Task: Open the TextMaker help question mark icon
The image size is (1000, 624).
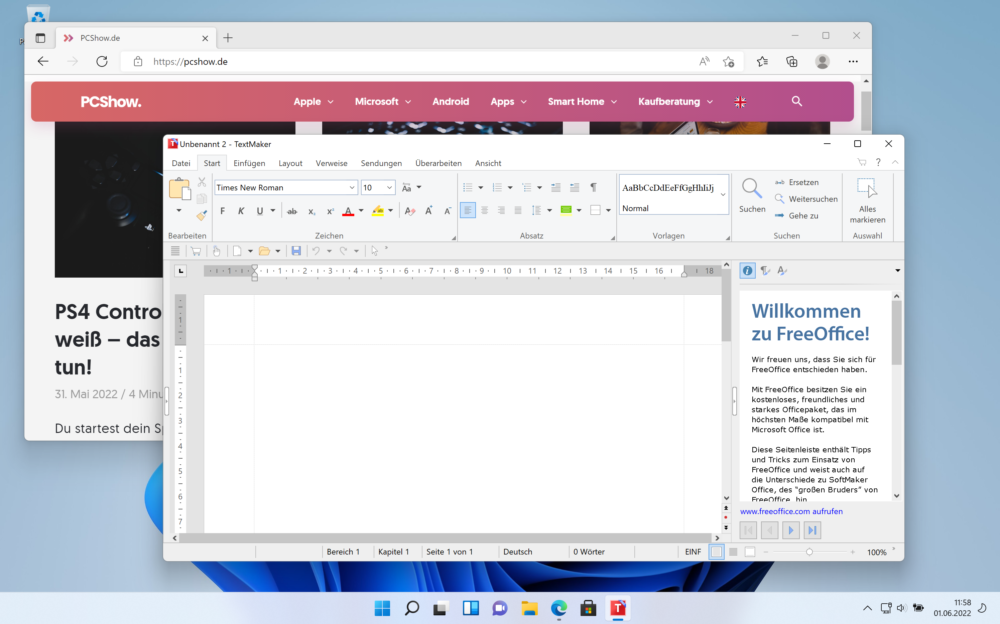Action: [x=878, y=163]
